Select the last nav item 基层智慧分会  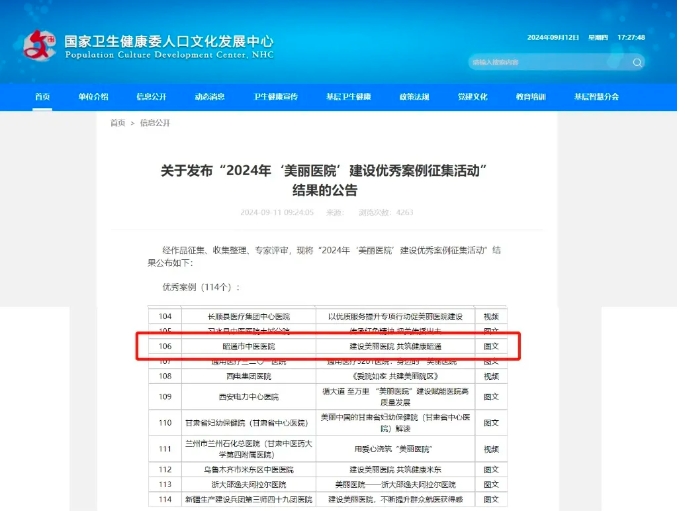[x=596, y=97]
